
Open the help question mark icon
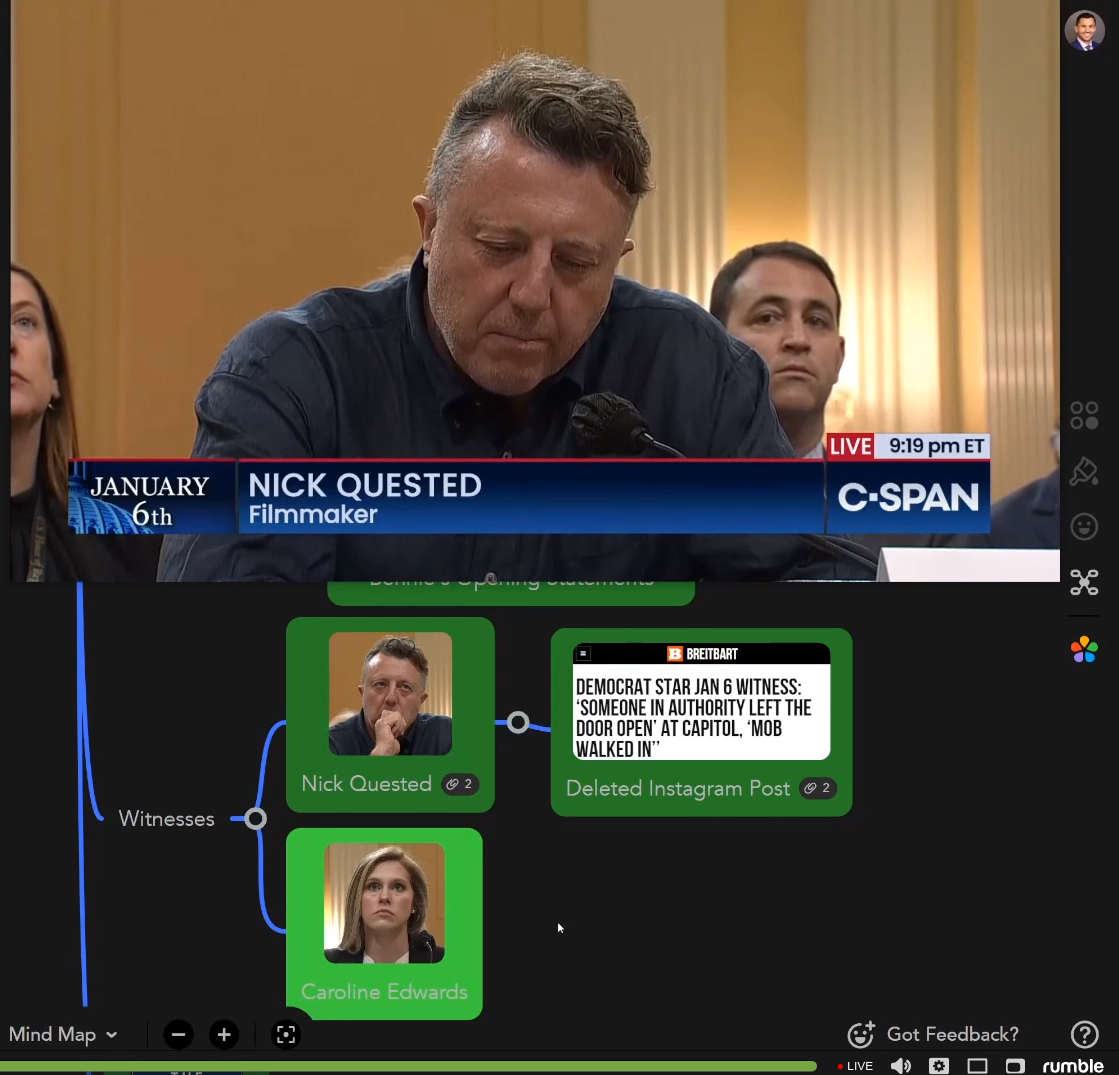[1085, 1034]
